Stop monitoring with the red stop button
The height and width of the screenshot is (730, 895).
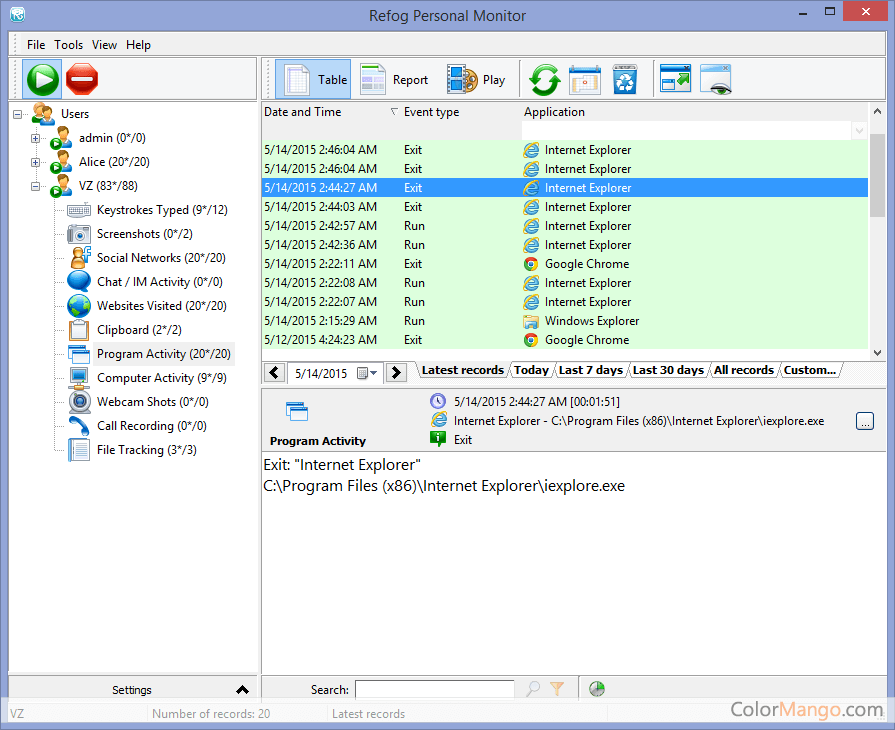[82, 79]
